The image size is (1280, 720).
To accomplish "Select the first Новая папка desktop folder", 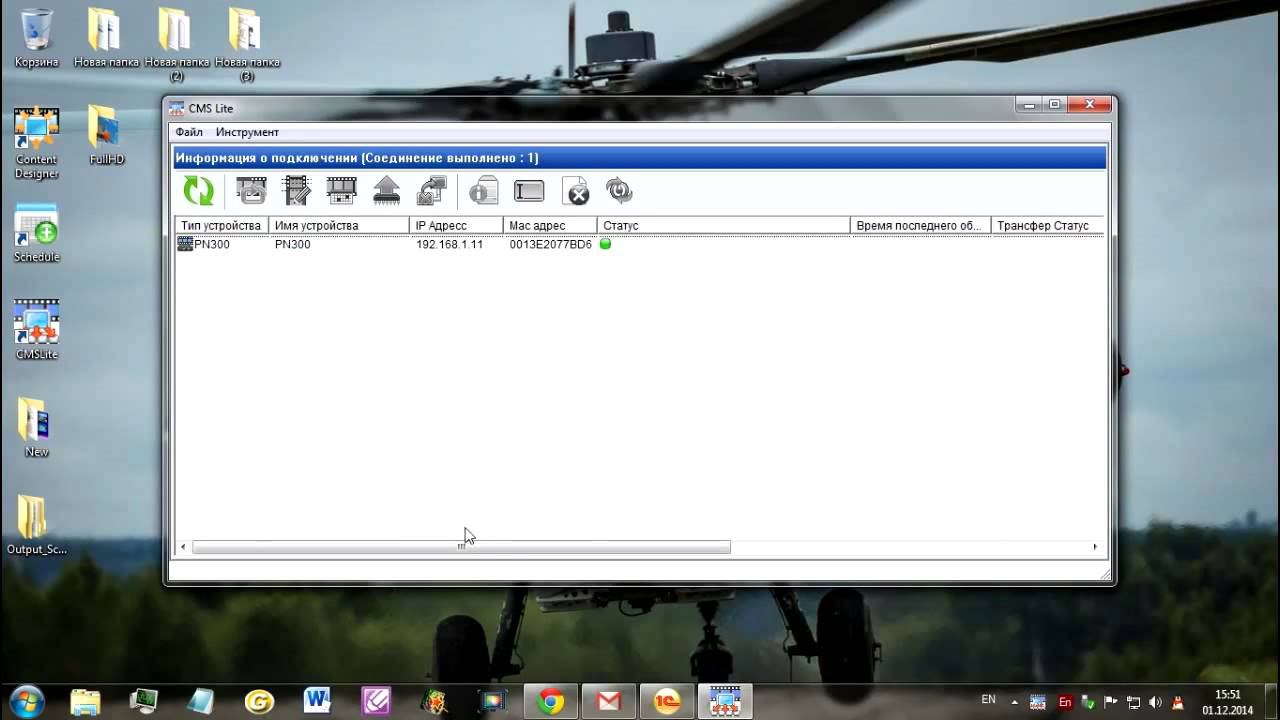I will point(104,38).
